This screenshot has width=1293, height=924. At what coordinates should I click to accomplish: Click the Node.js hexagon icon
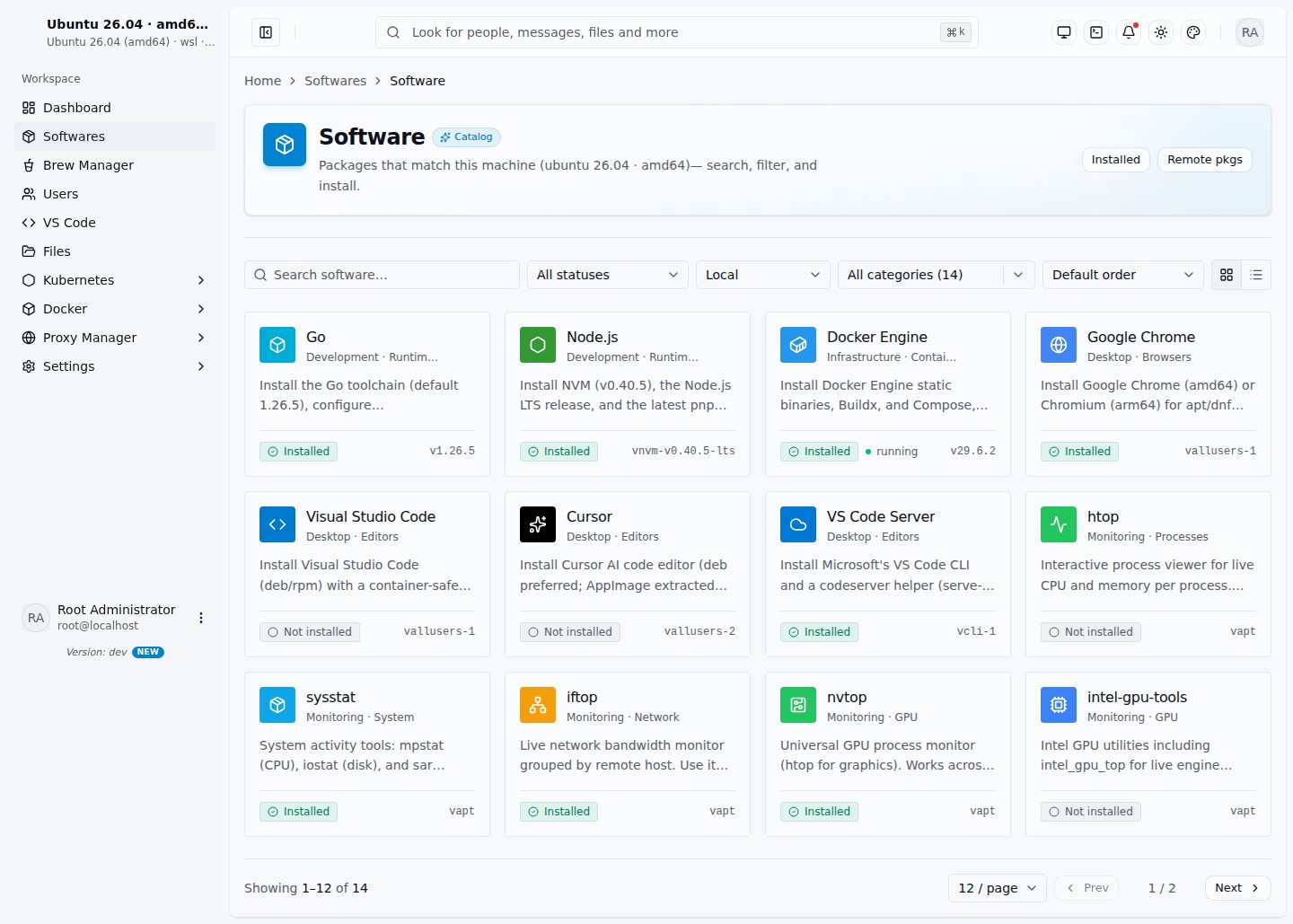538,345
